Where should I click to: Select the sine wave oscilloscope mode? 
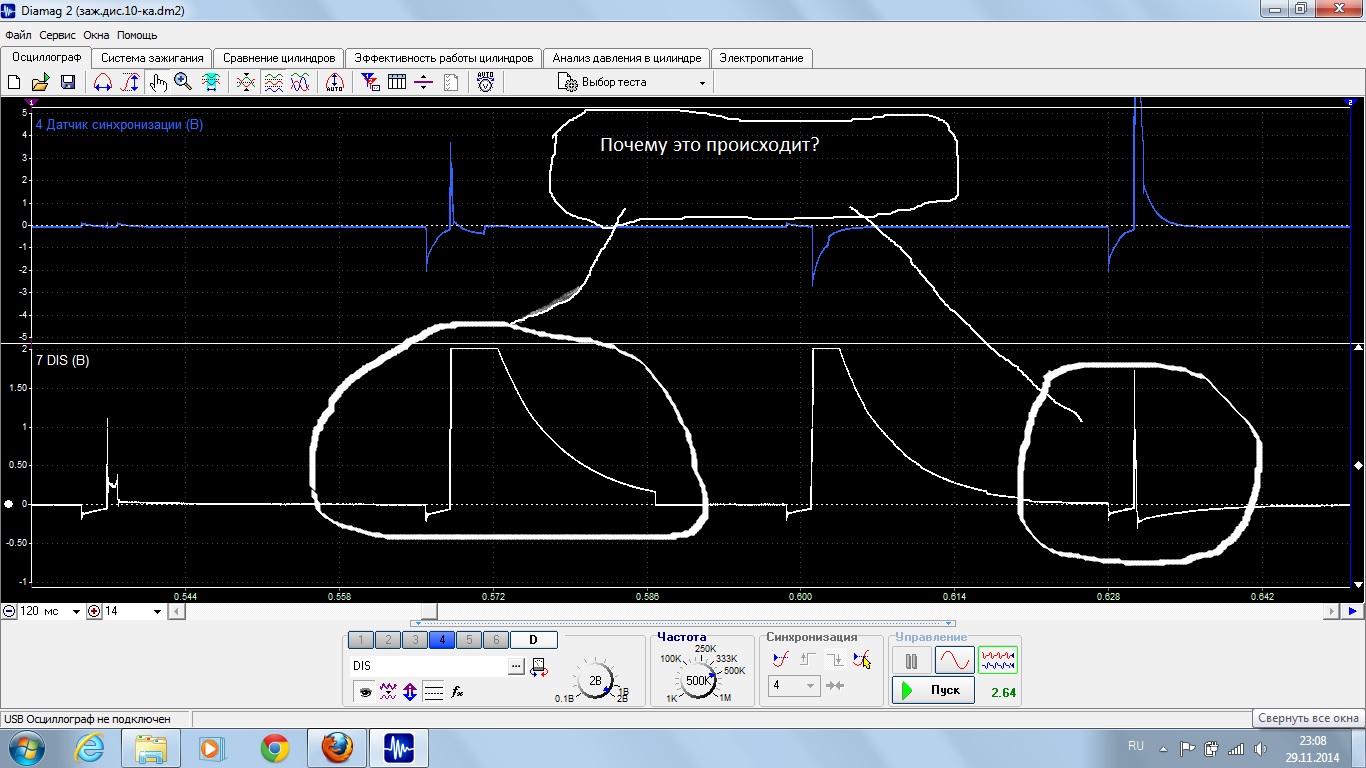click(954, 661)
